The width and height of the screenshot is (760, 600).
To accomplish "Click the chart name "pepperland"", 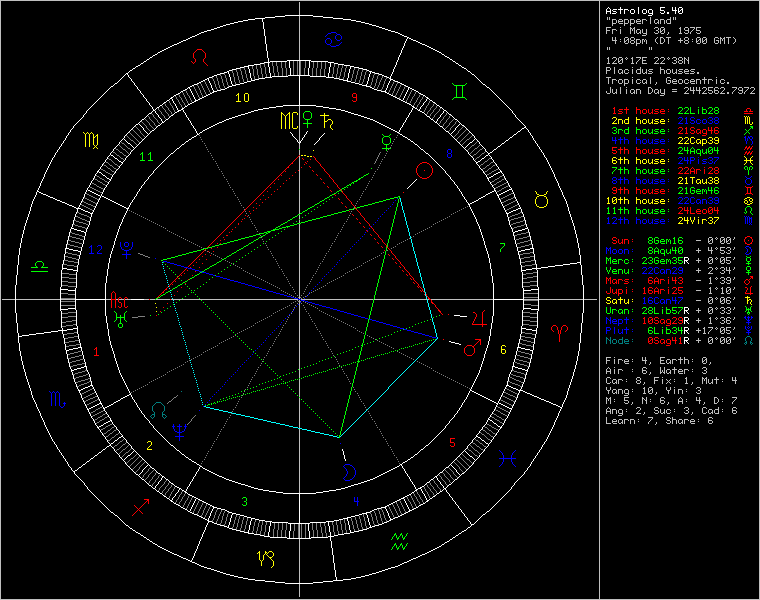I will tap(641, 21).
